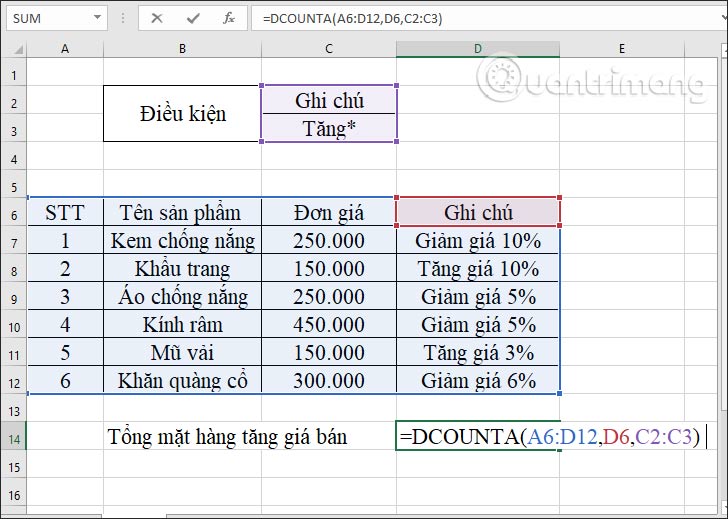This screenshot has width=728, height=519.
Task: Click the 'Tăng*' criteria cell
Action: 329,128
